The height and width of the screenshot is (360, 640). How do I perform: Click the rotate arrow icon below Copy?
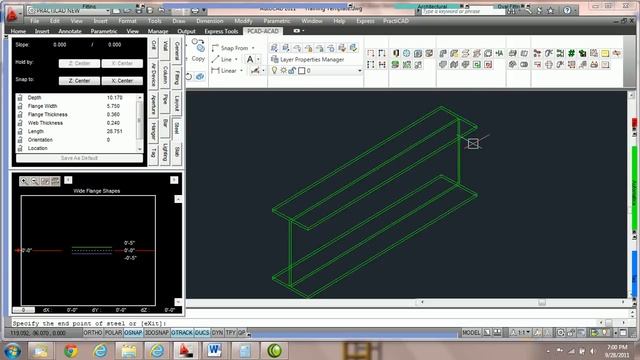tap(189, 76)
